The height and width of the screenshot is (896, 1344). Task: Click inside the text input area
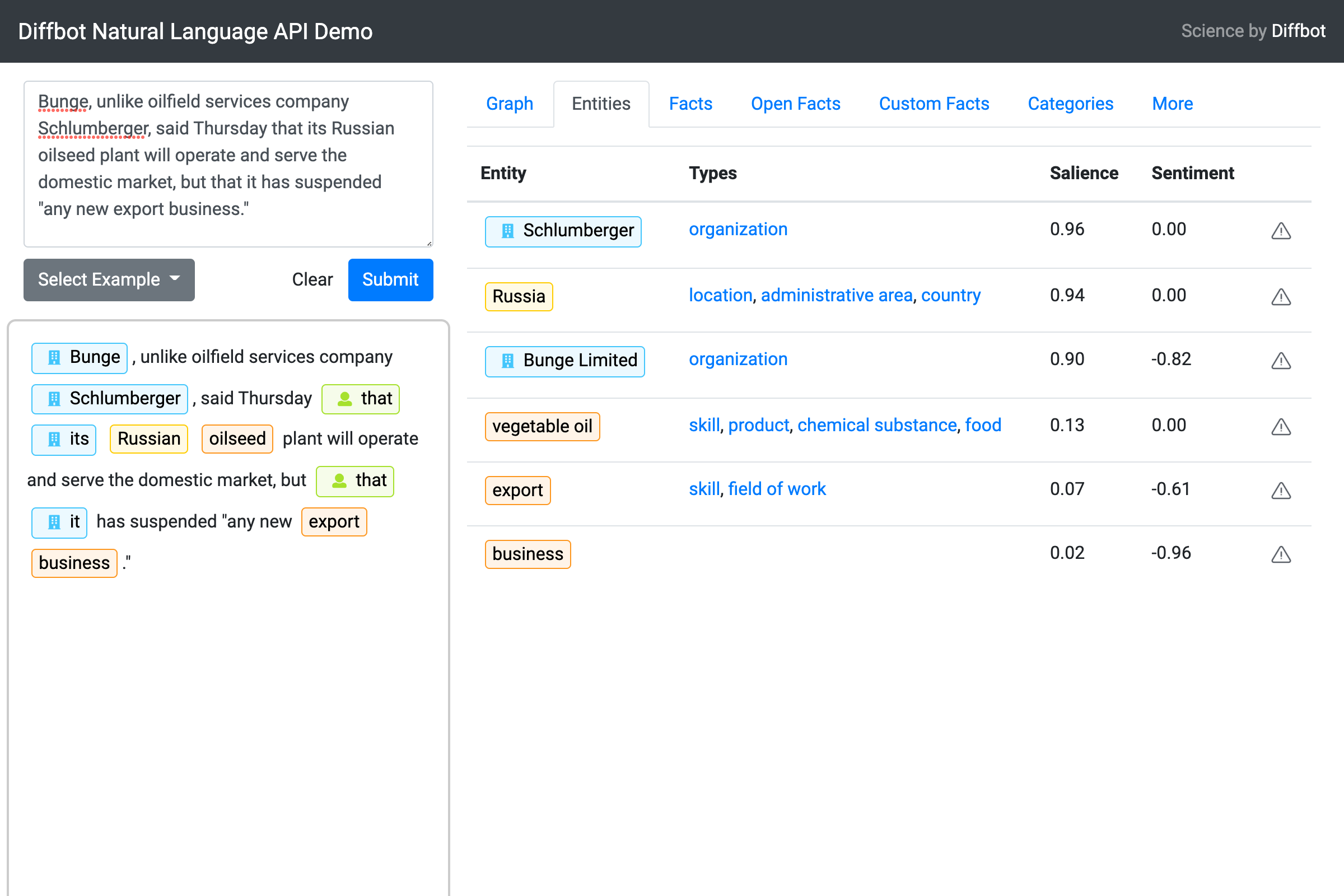coord(228,164)
